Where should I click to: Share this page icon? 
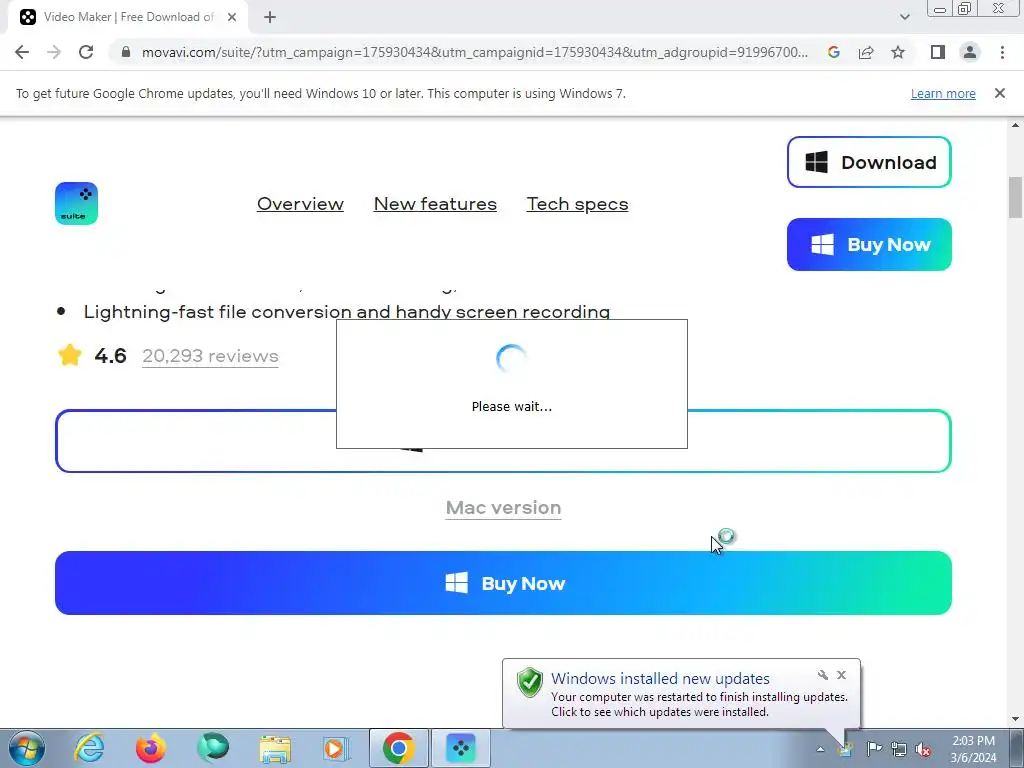(866, 52)
